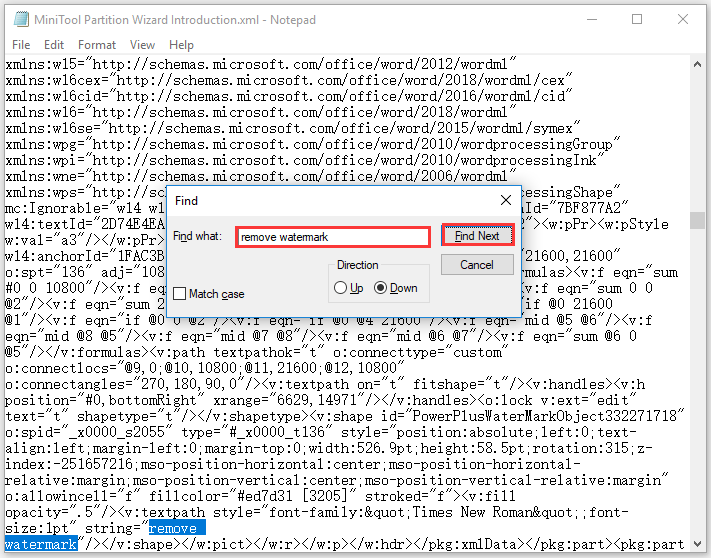Open the File menu
This screenshot has height=558, width=711.
pyautogui.click(x=21, y=45)
